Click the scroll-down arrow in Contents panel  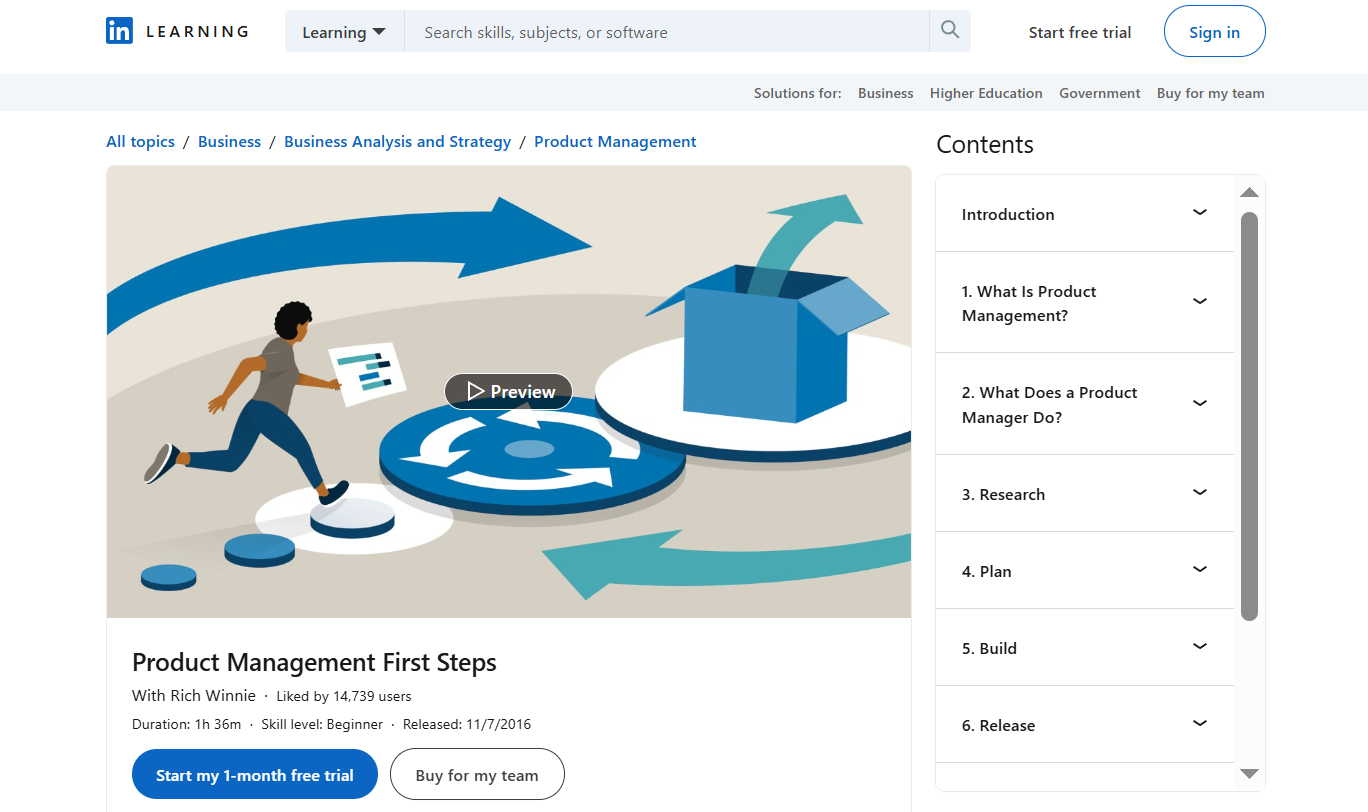1249,773
